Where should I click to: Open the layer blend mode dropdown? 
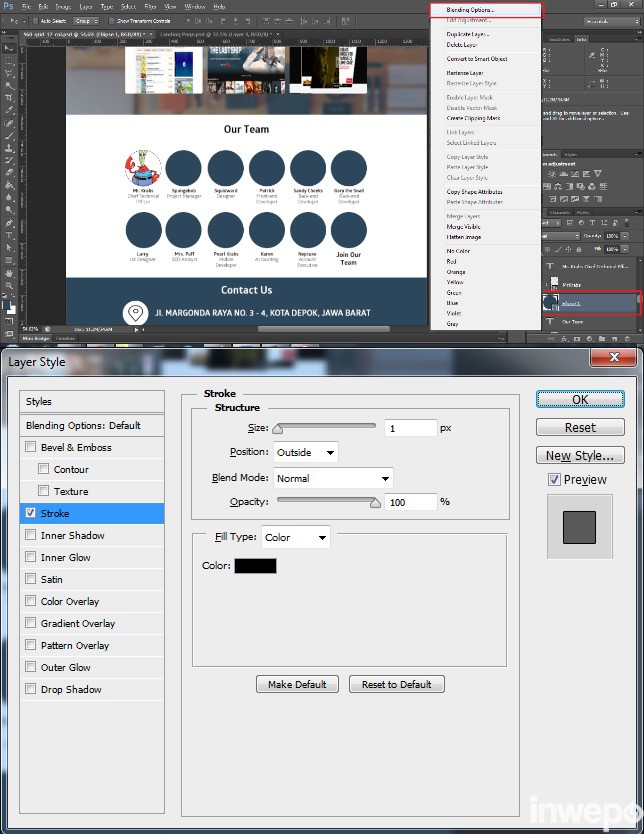pos(561,236)
